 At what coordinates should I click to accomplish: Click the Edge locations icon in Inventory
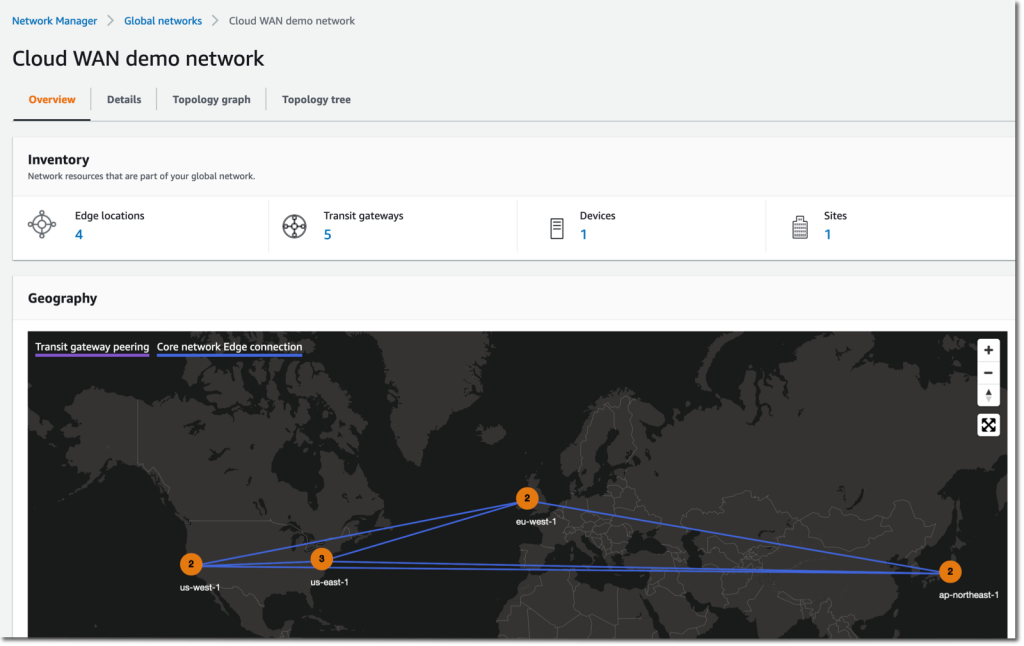tap(42, 225)
